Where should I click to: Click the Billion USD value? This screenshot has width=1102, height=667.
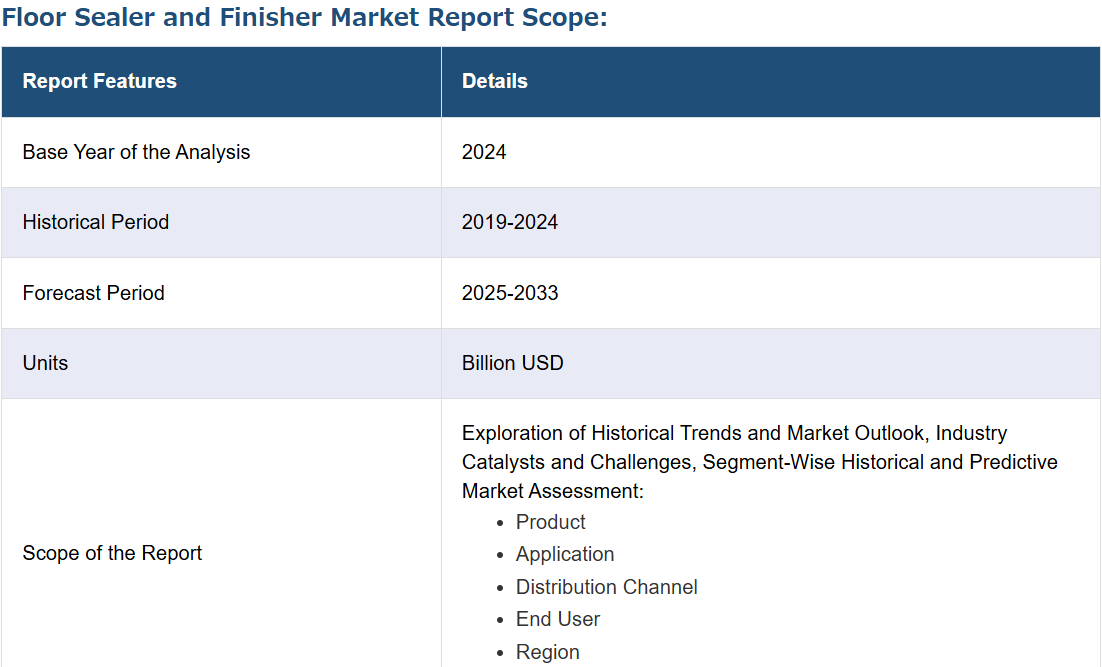pos(512,363)
